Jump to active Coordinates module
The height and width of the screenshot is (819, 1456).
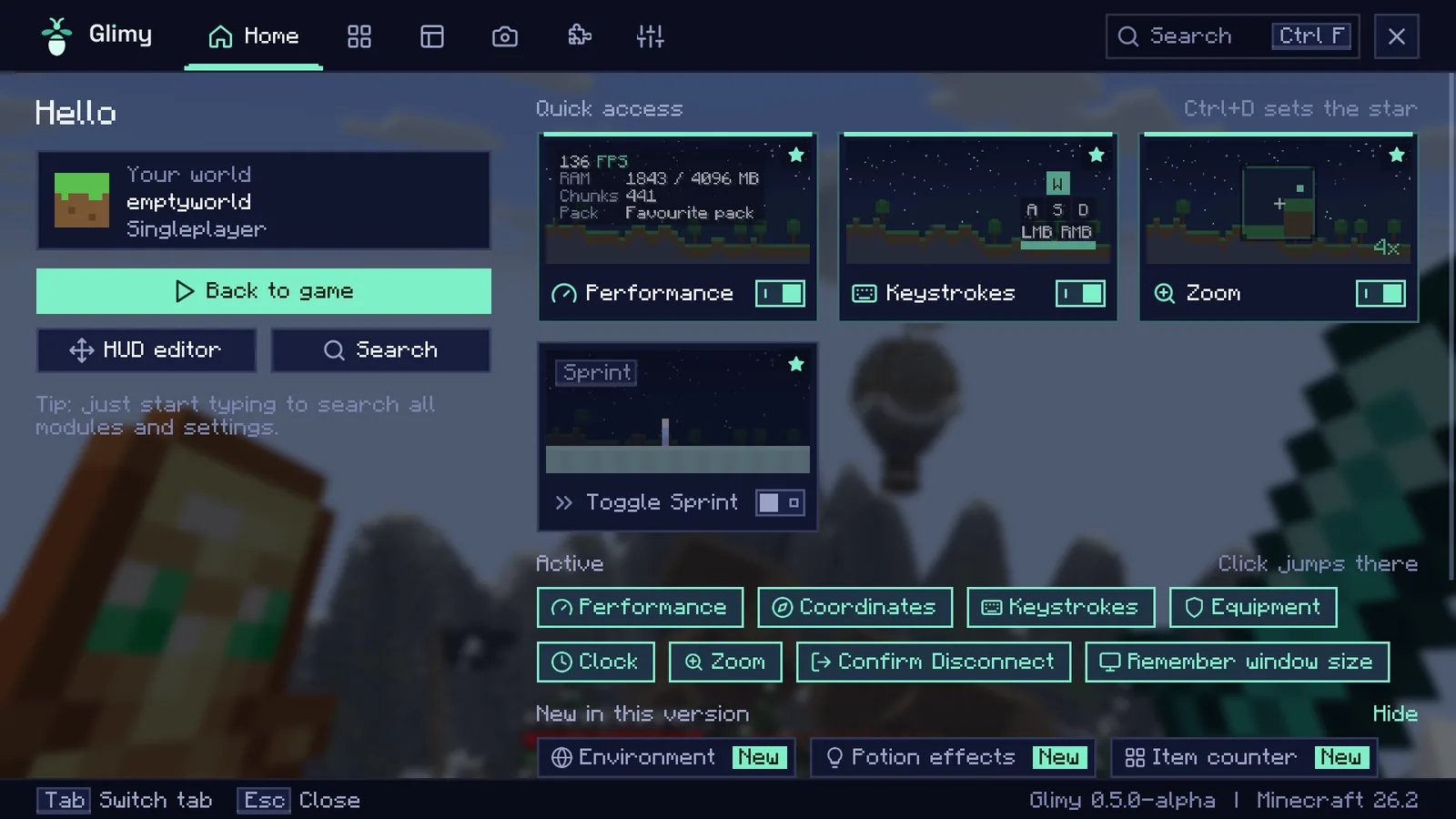click(x=855, y=607)
